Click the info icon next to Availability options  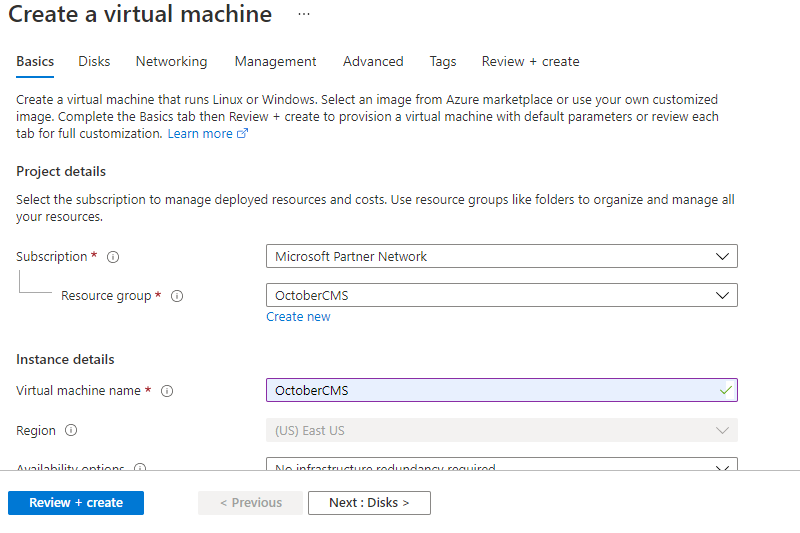click(140, 468)
